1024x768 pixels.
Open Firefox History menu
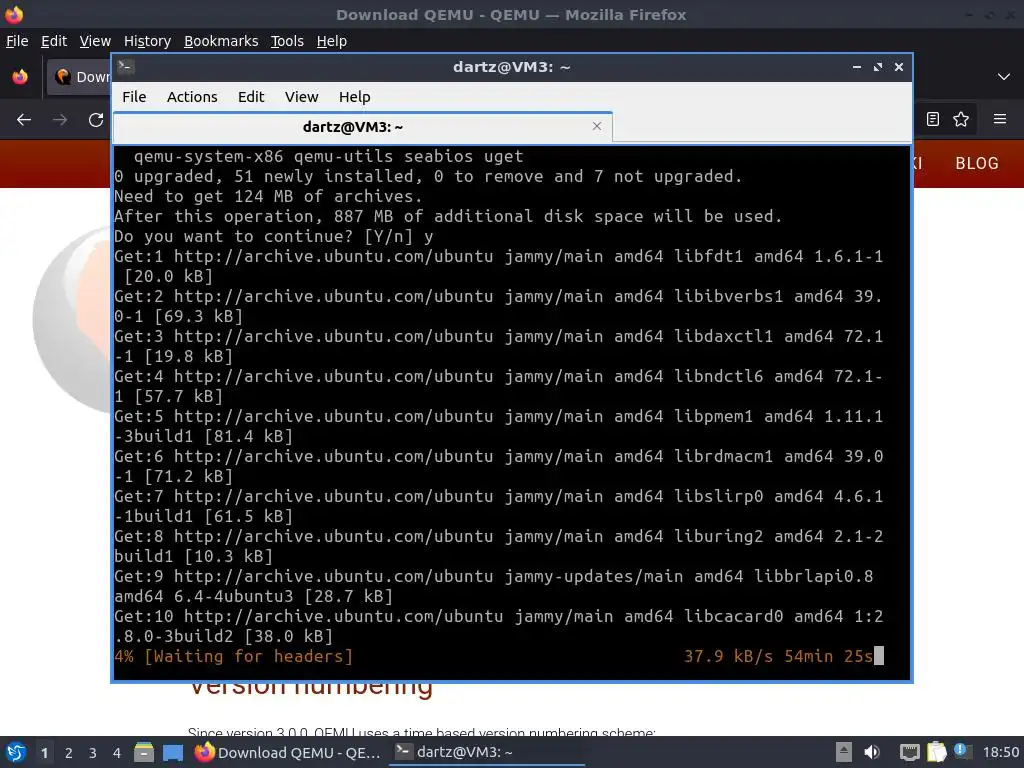(x=148, y=41)
